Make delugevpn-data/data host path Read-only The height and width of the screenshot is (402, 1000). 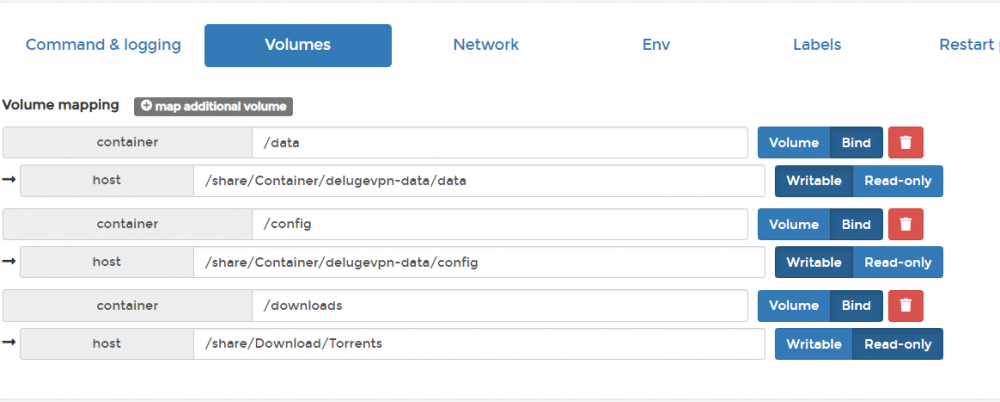click(x=898, y=181)
